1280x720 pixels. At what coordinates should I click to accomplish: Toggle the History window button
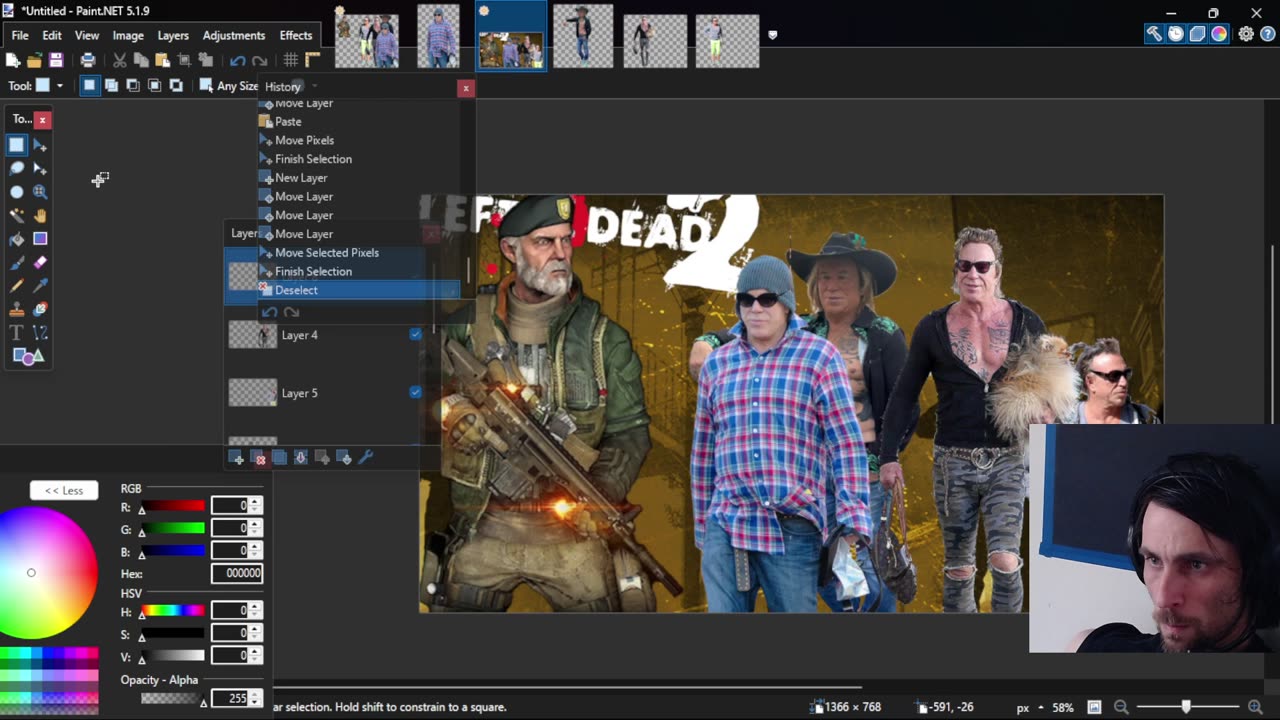[x=1176, y=34]
